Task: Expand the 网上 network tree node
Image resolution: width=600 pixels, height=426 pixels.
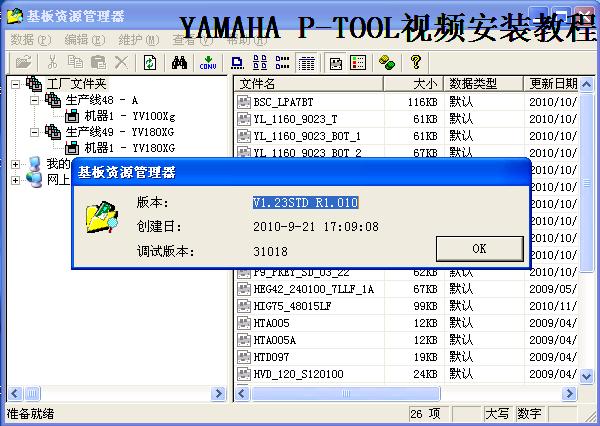Action: (15, 180)
